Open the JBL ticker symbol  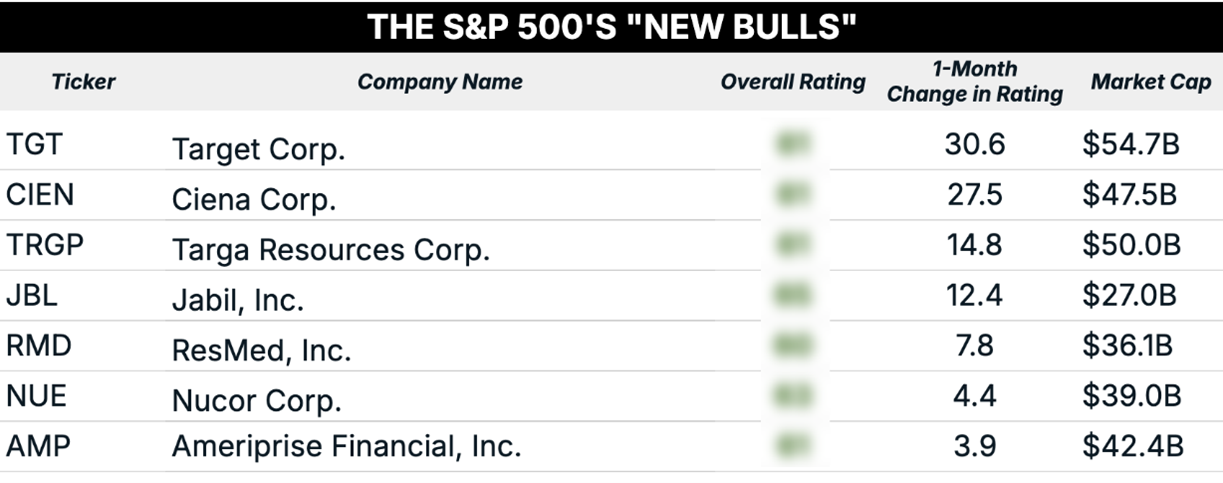coord(32,296)
